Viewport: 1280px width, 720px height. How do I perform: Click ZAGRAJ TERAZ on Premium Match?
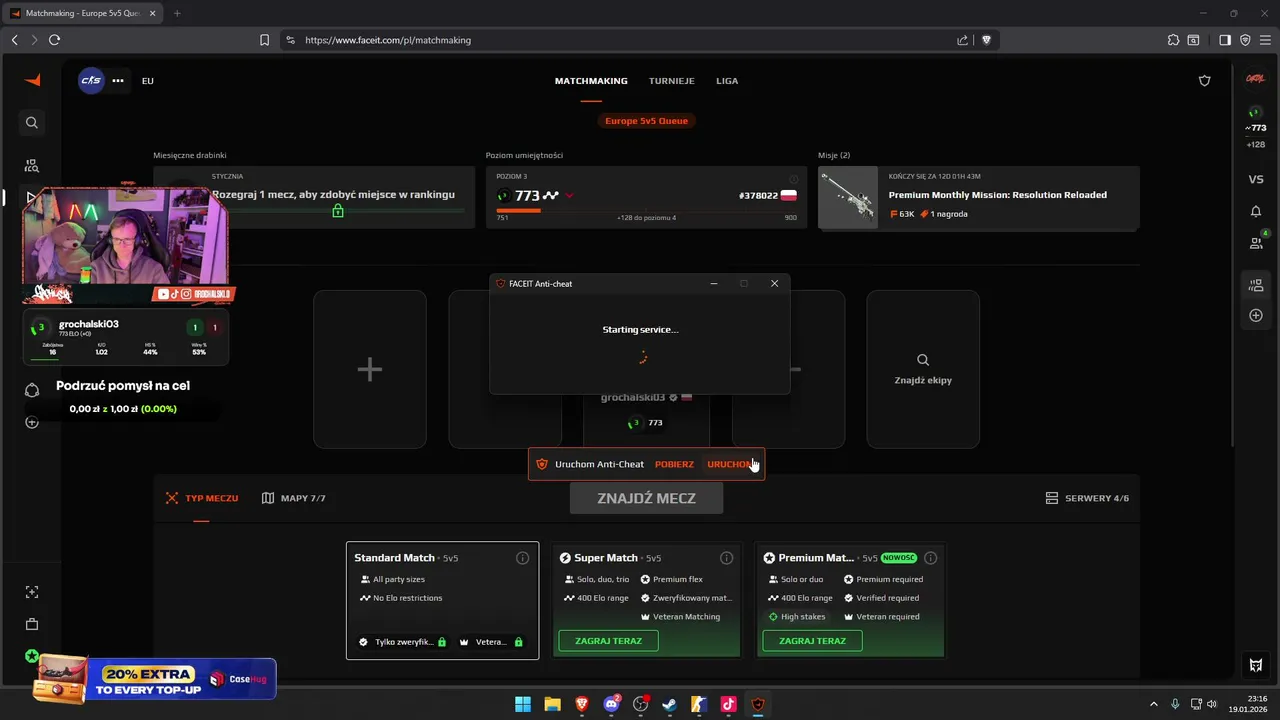point(812,641)
